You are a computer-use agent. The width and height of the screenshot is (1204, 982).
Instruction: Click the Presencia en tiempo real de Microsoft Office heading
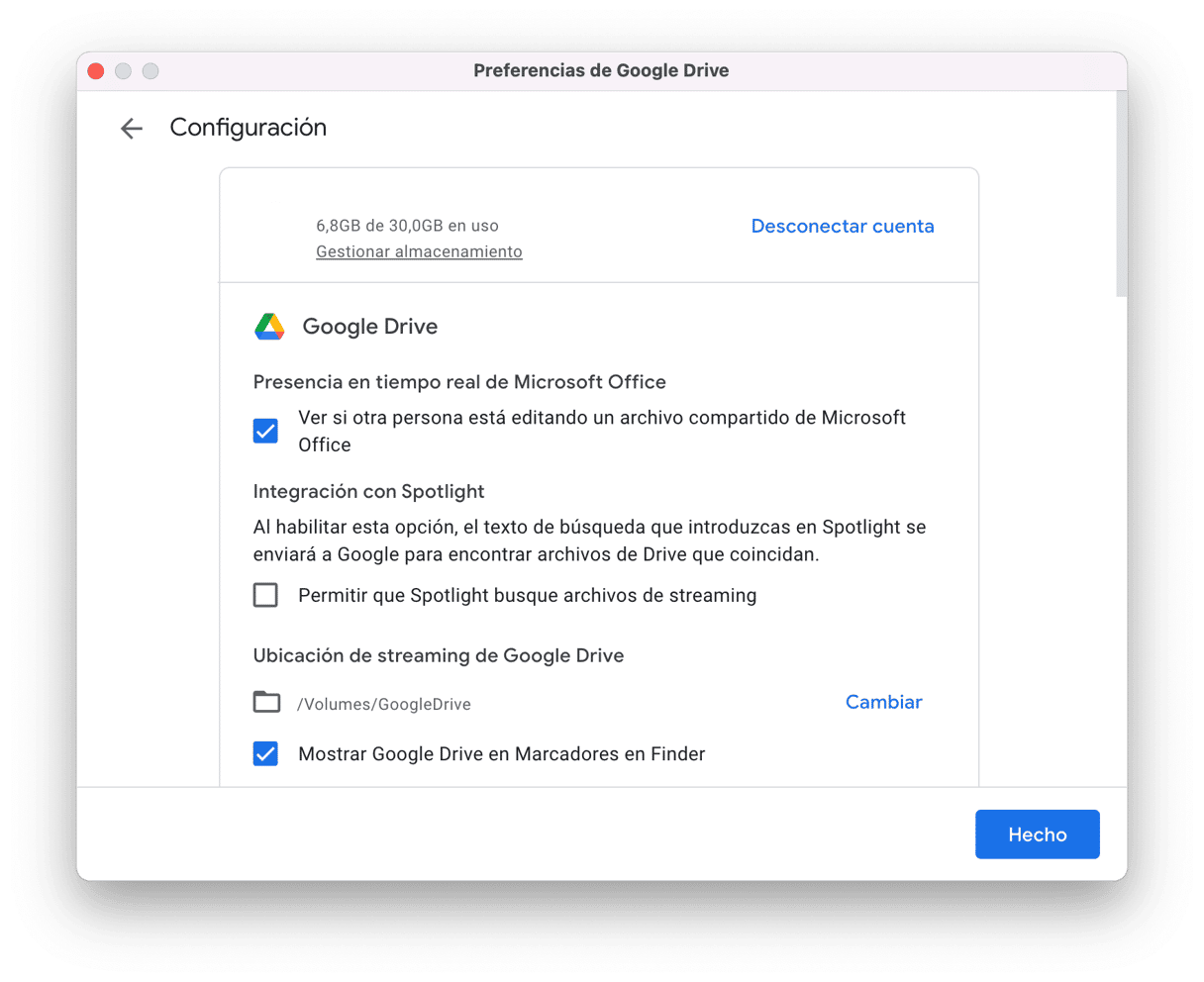point(459,382)
